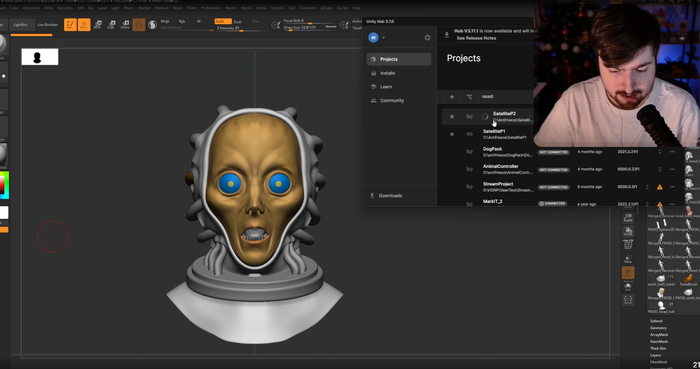Click Unity Hub account avatar
The height and width of the screenshot is (369, 700).
(x=373, y=37)
